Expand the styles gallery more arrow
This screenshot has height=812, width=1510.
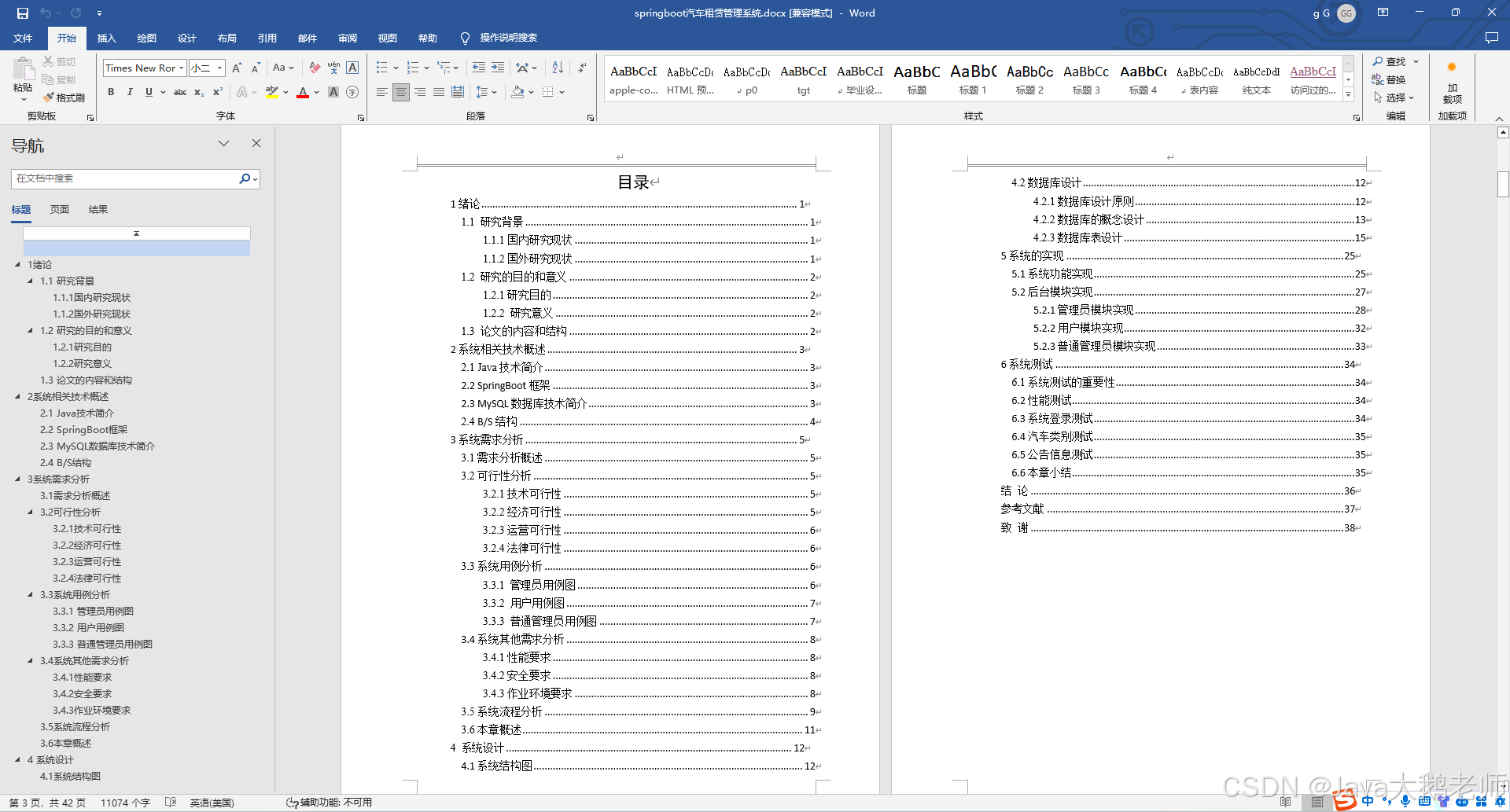[x=1348, y=94]
